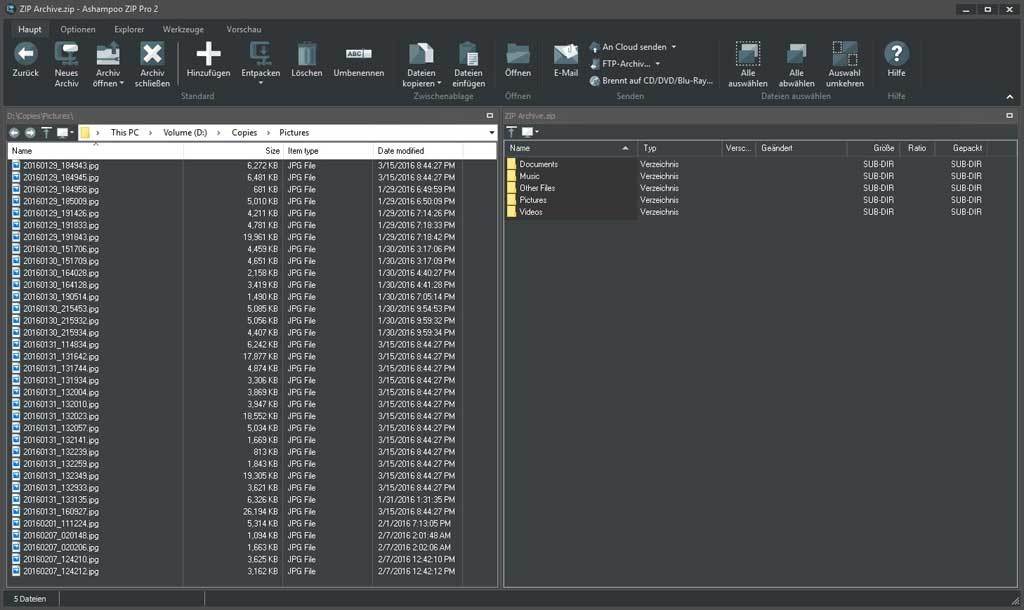Go up one level in archive pane
Screen dimensions: 1024x610
511,132
